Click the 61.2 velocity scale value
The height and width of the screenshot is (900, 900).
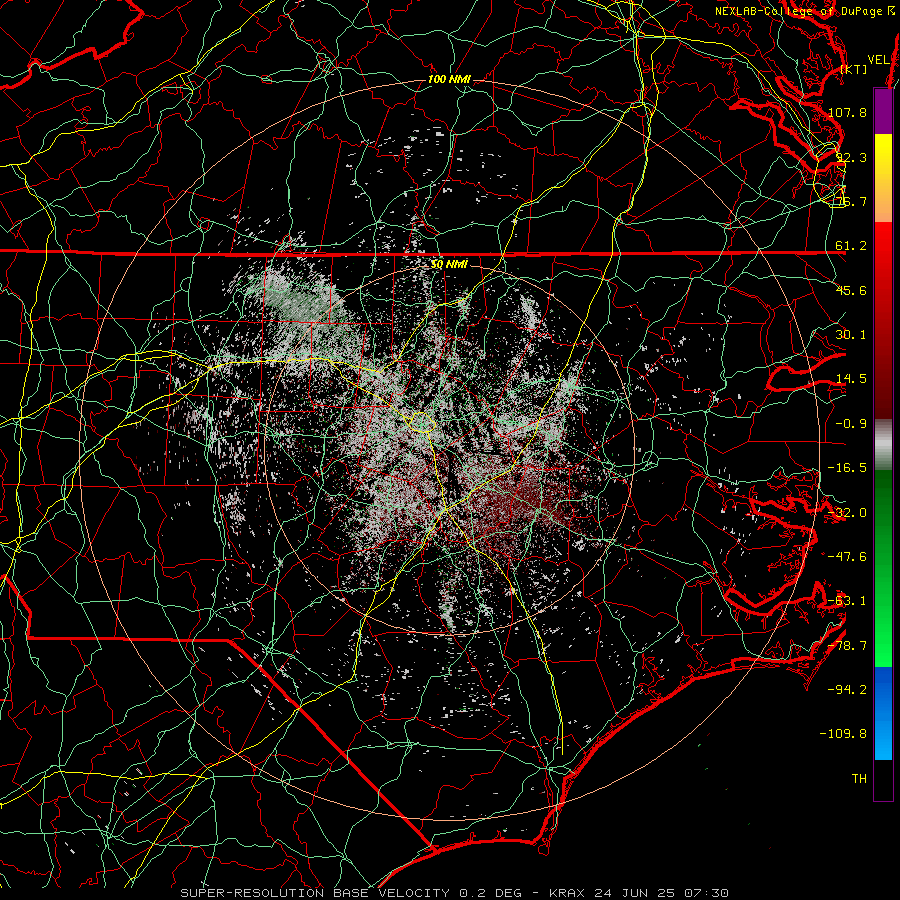[851, 246]
